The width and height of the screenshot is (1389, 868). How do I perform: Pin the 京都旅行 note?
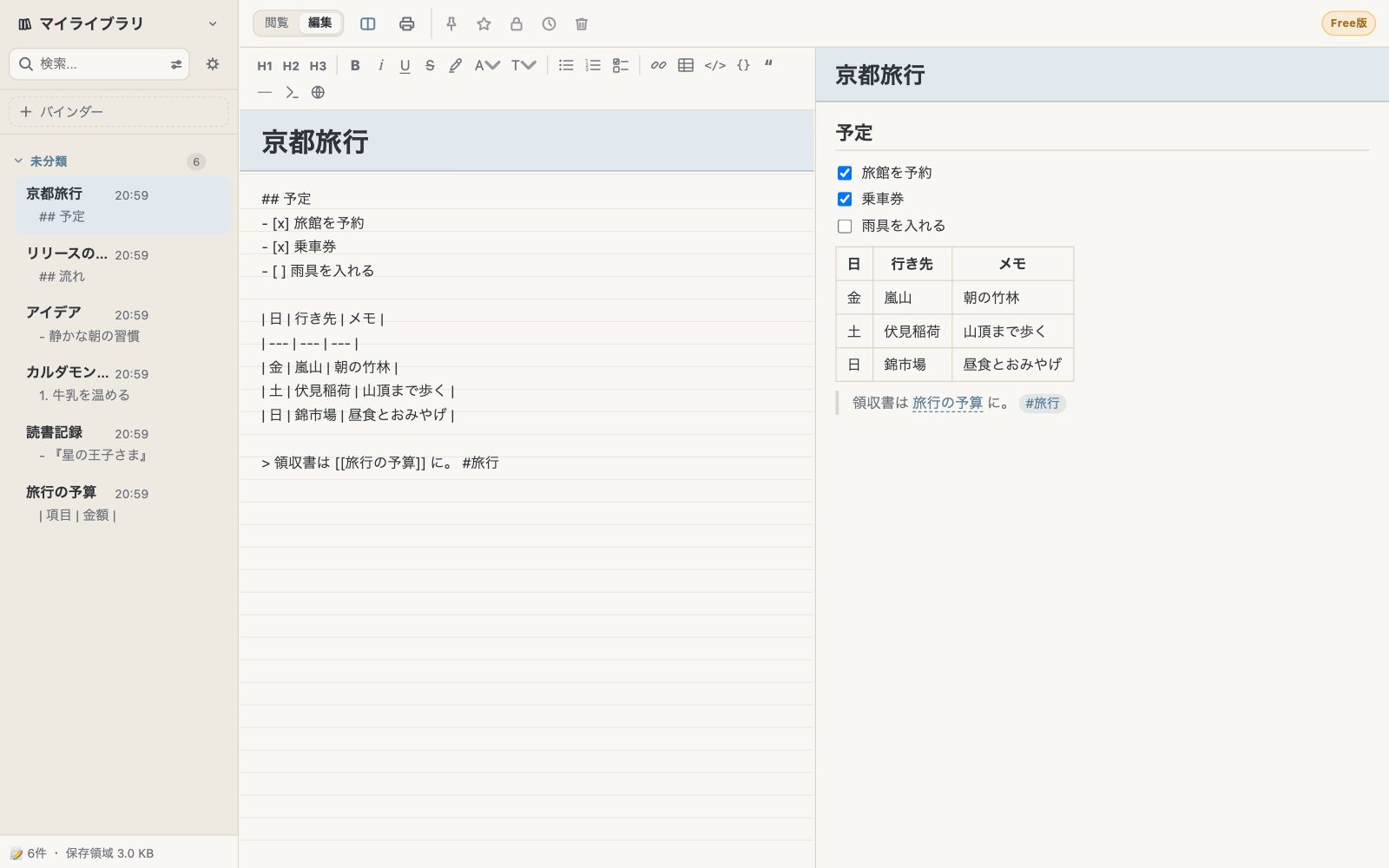(x=451, y=23)
